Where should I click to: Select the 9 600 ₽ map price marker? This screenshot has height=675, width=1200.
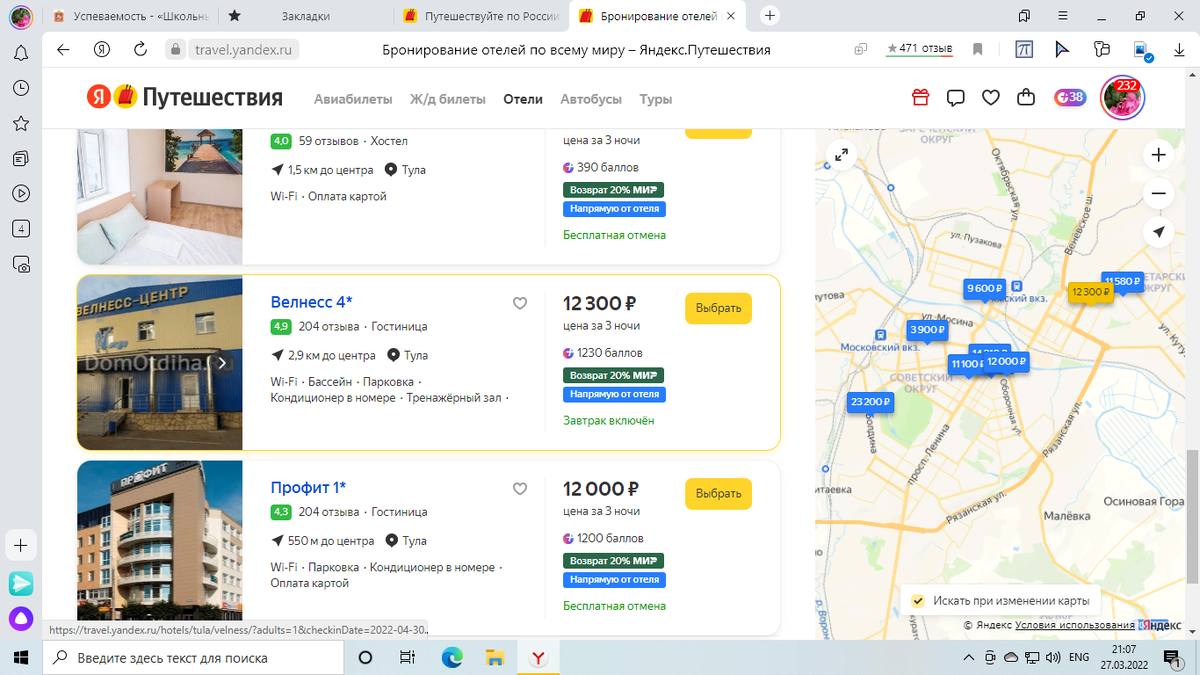point(983,288)
